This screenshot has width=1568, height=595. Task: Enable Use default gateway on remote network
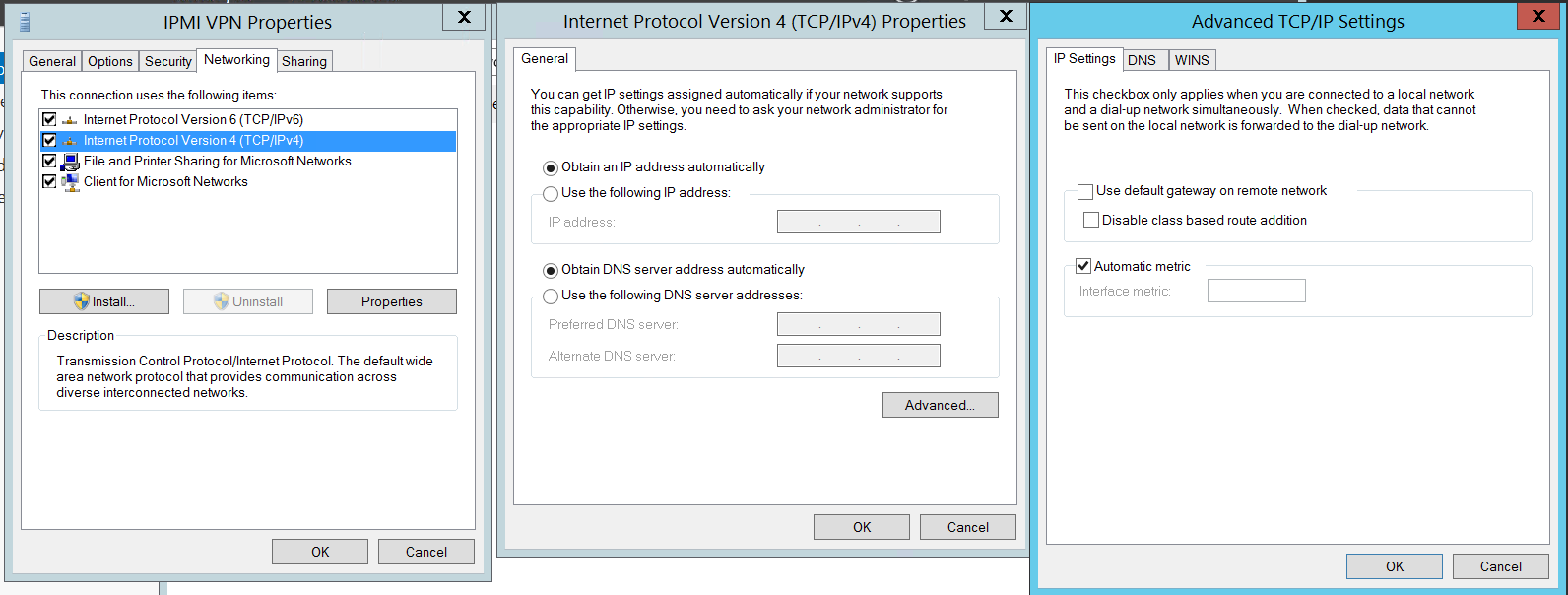tap(1085, 192)
